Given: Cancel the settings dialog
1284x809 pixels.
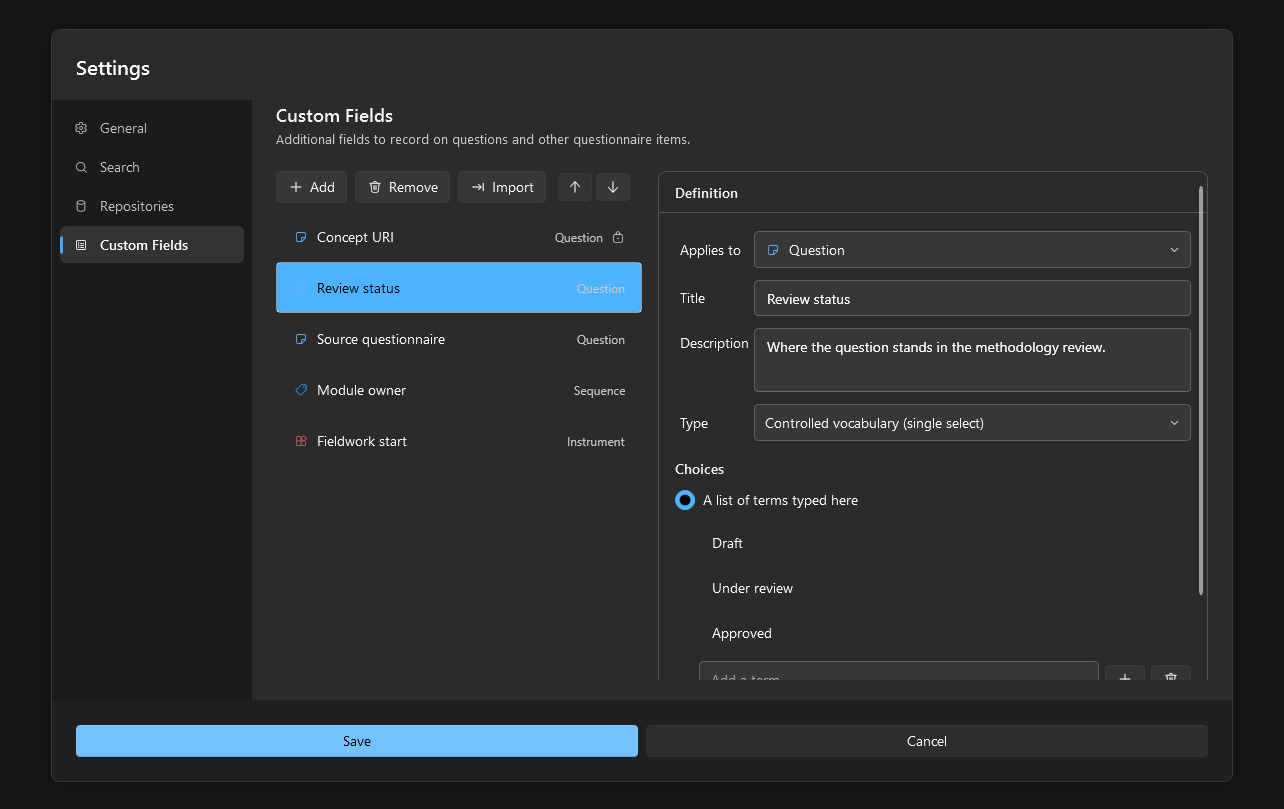Looking at the screenshot, I should coord(927,741).
